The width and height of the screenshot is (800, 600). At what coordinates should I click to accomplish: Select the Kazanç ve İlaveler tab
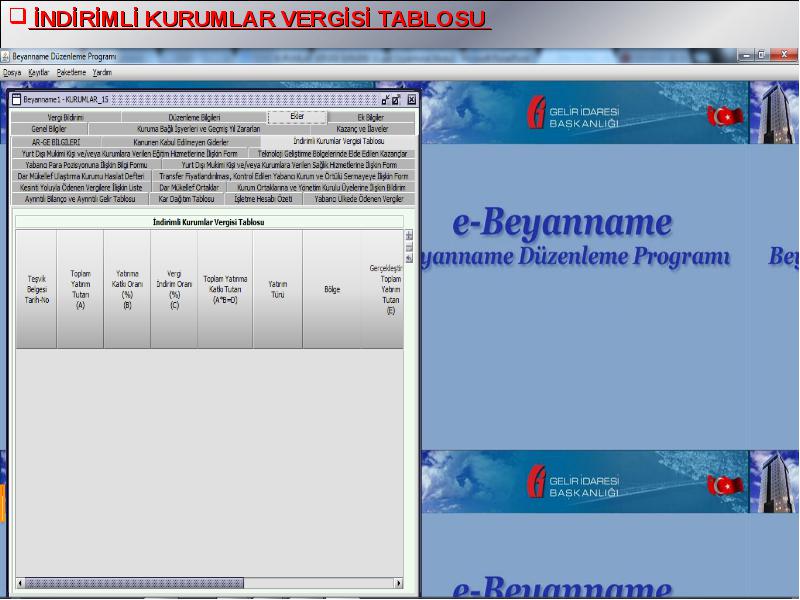362,129
